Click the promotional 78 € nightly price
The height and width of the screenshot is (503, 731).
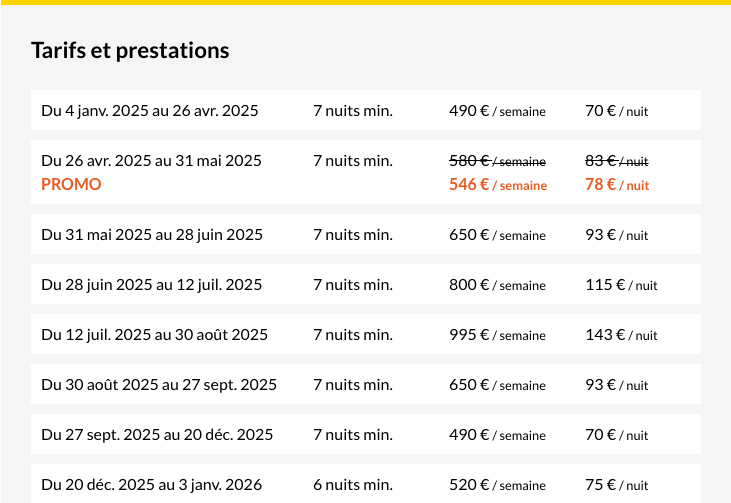coord(616,184)
